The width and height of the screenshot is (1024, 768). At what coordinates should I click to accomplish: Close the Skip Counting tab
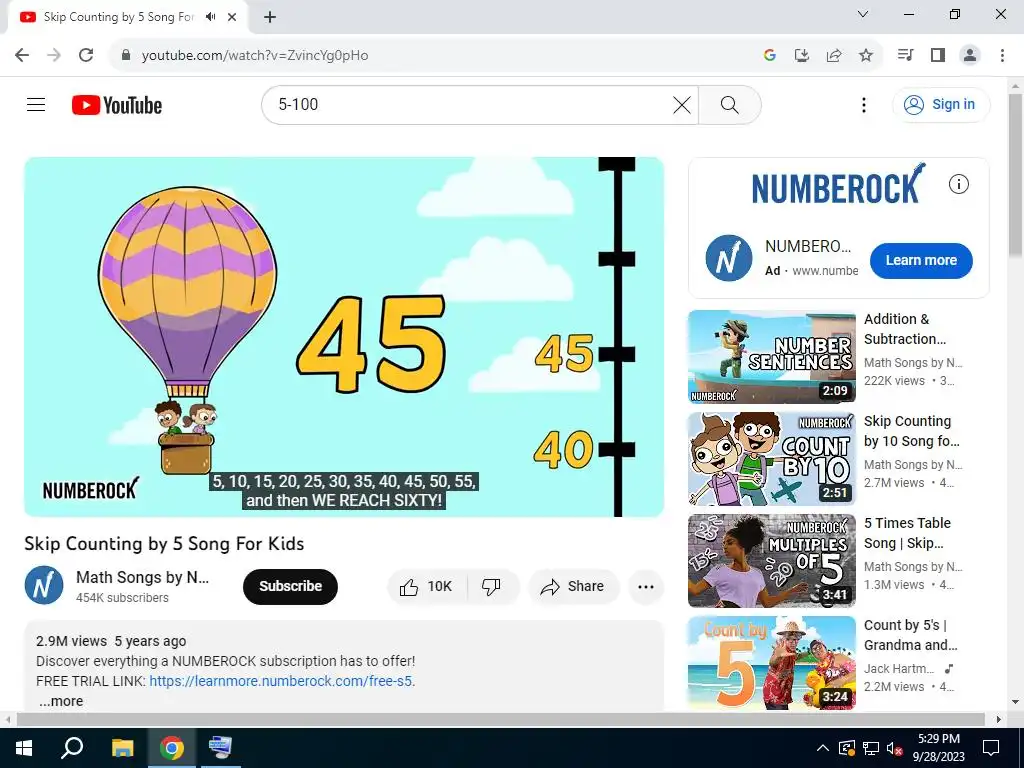click(232, 17)
